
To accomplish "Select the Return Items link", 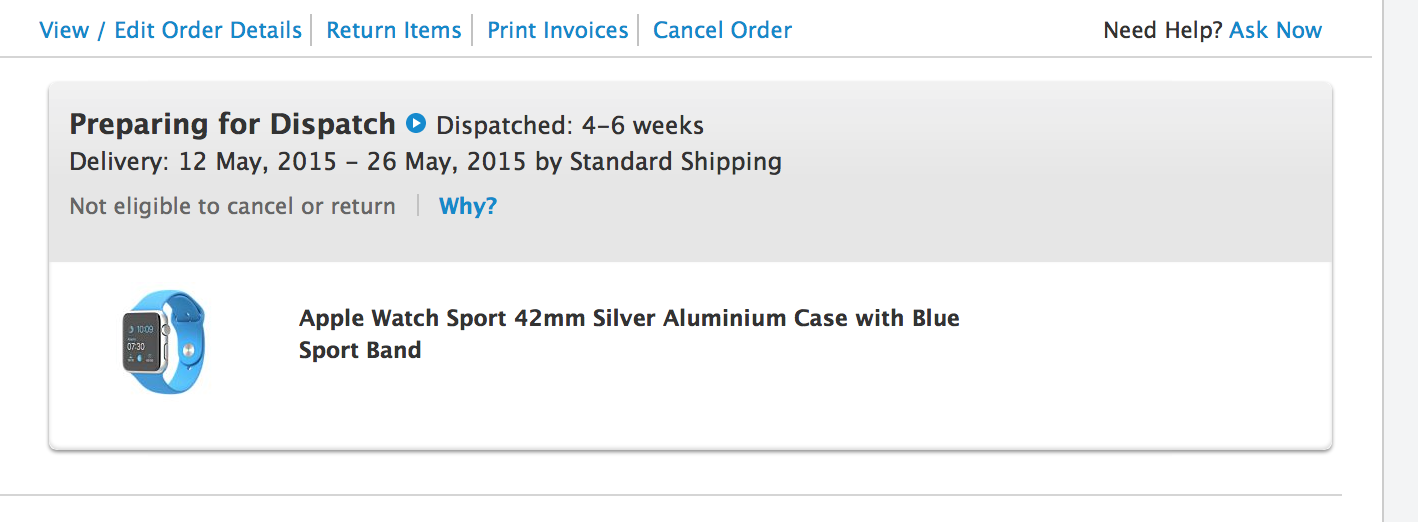I will click(394, 30).
